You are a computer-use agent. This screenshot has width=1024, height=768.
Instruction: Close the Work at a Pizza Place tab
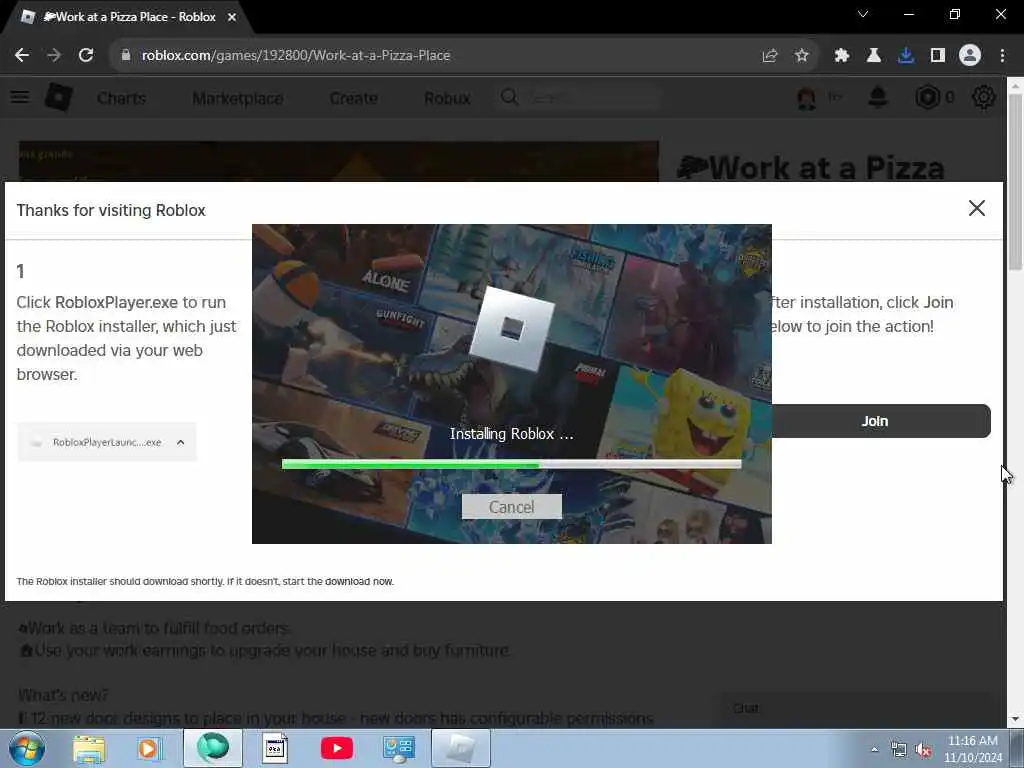(232, 17)
